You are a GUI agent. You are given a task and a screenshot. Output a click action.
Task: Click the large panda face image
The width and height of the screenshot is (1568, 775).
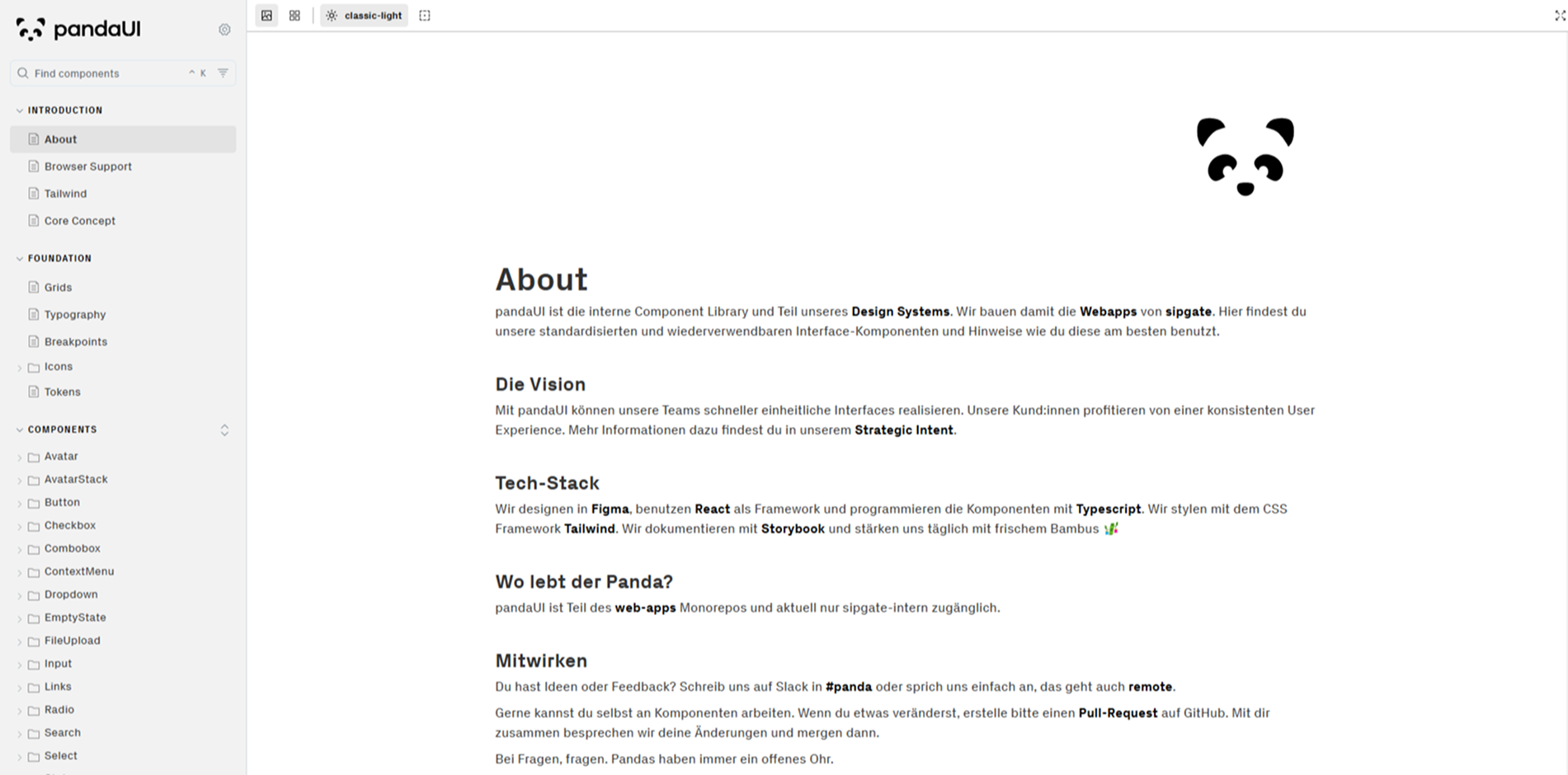[x=1245, y=157]
